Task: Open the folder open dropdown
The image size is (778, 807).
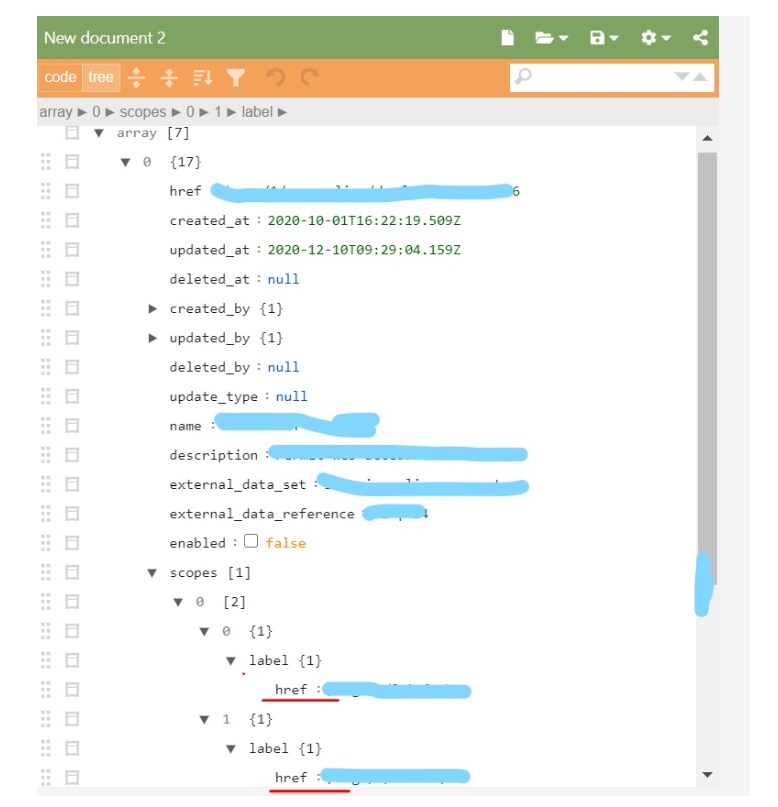Action: pyautogui.click(x=550, y=38)
